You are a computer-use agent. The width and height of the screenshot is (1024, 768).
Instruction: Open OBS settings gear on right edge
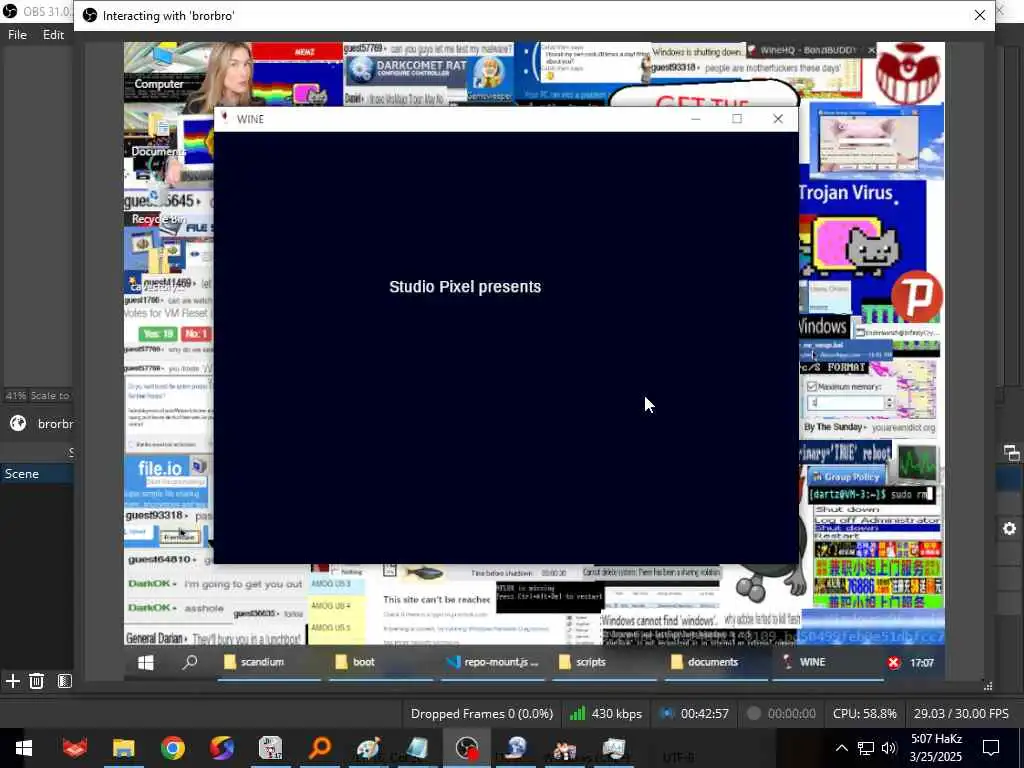(x=1010, y=528)
